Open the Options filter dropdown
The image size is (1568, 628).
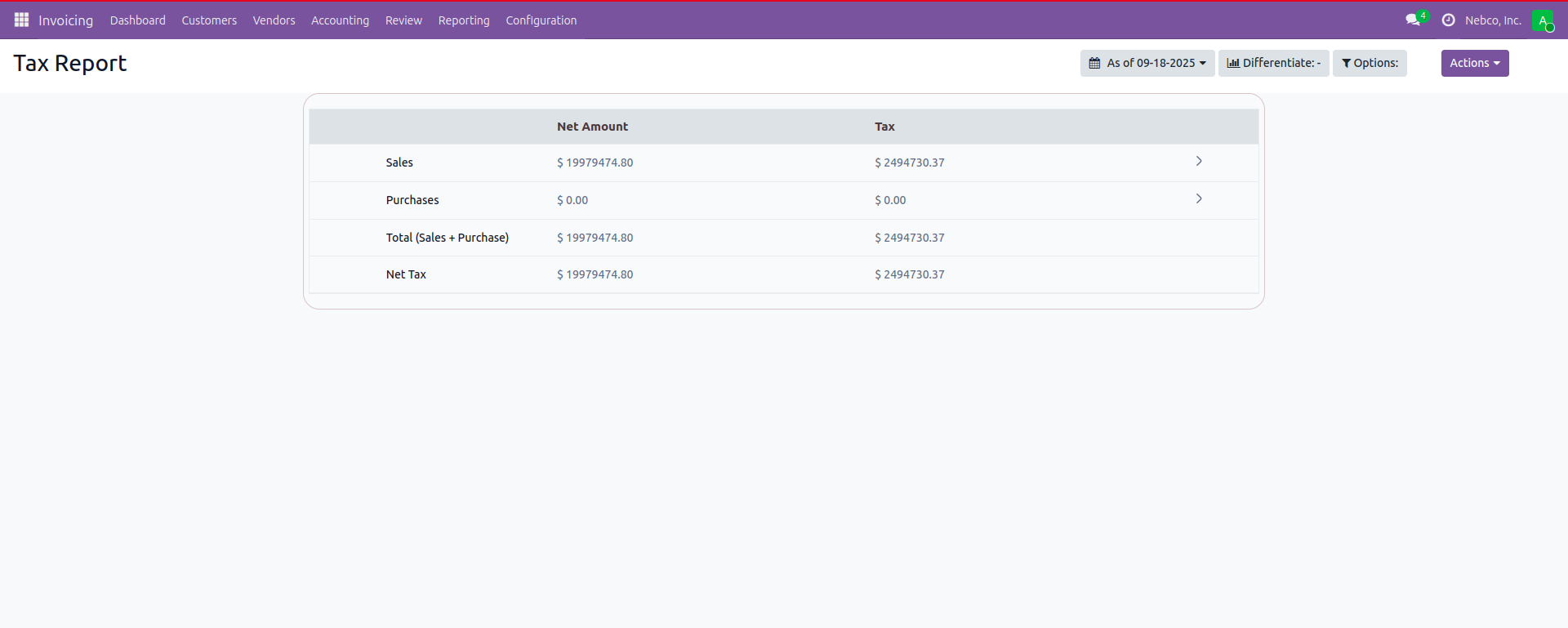point(1369,63)
